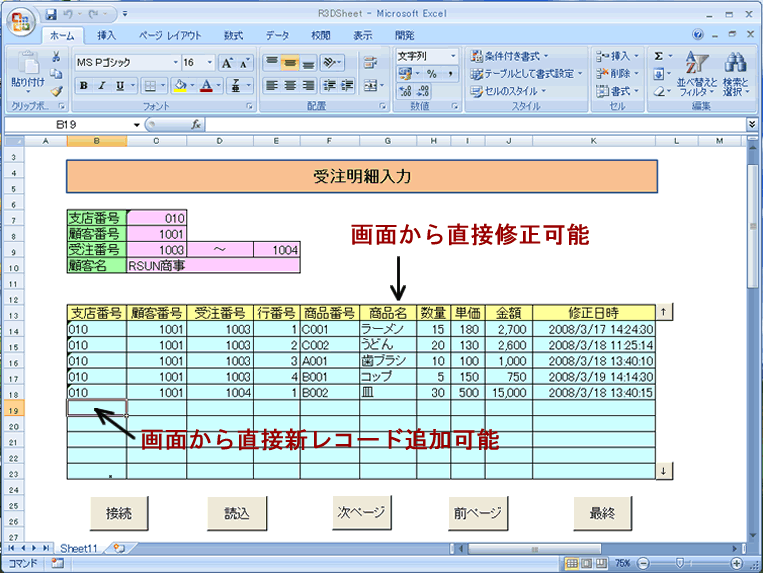Click the insert function fx icon
The image size is (763, 573).
tap(197, 125)
